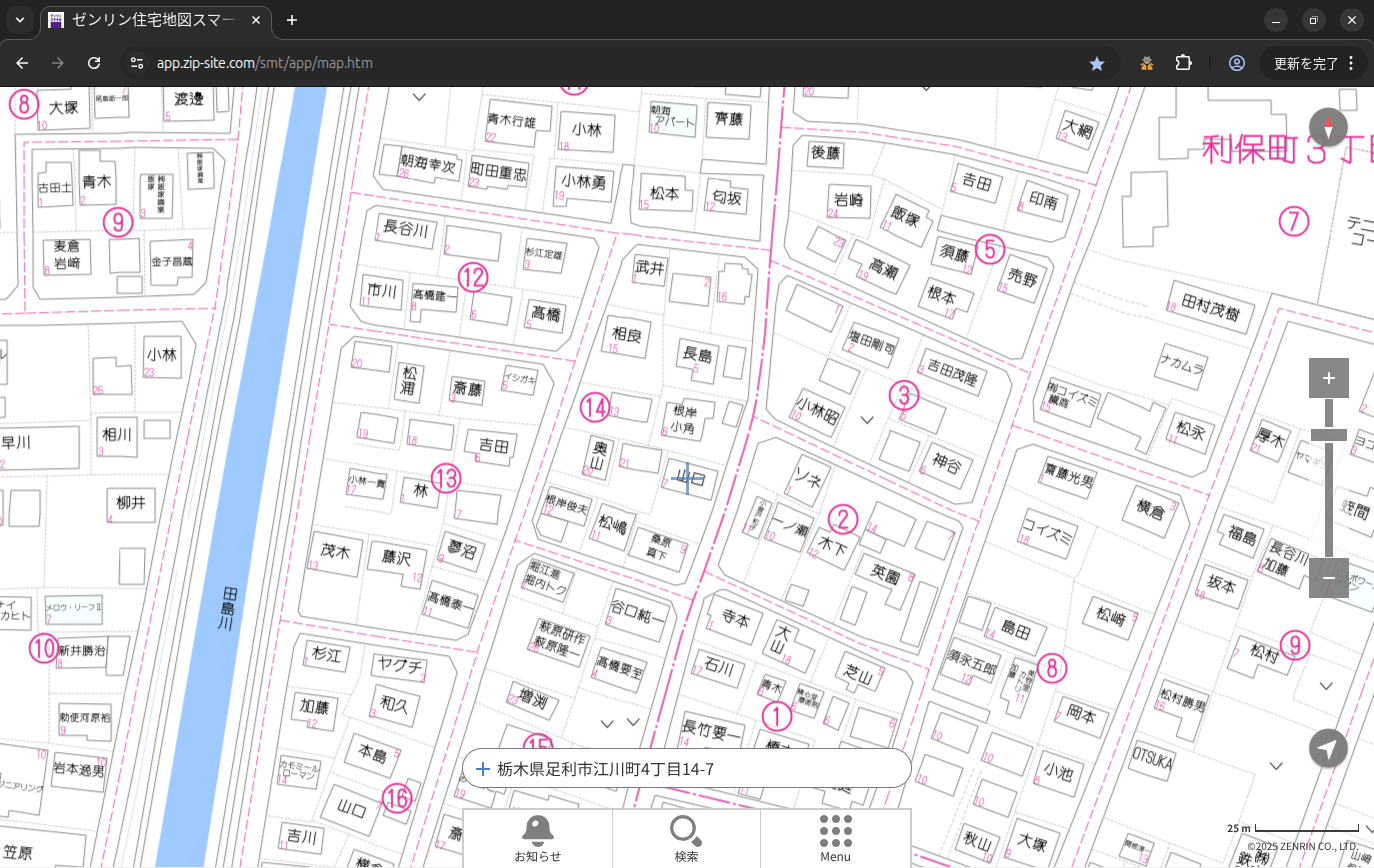1374x868 pixels.
Task: Click the 町田重忠 house label
Action: point(498,171)
